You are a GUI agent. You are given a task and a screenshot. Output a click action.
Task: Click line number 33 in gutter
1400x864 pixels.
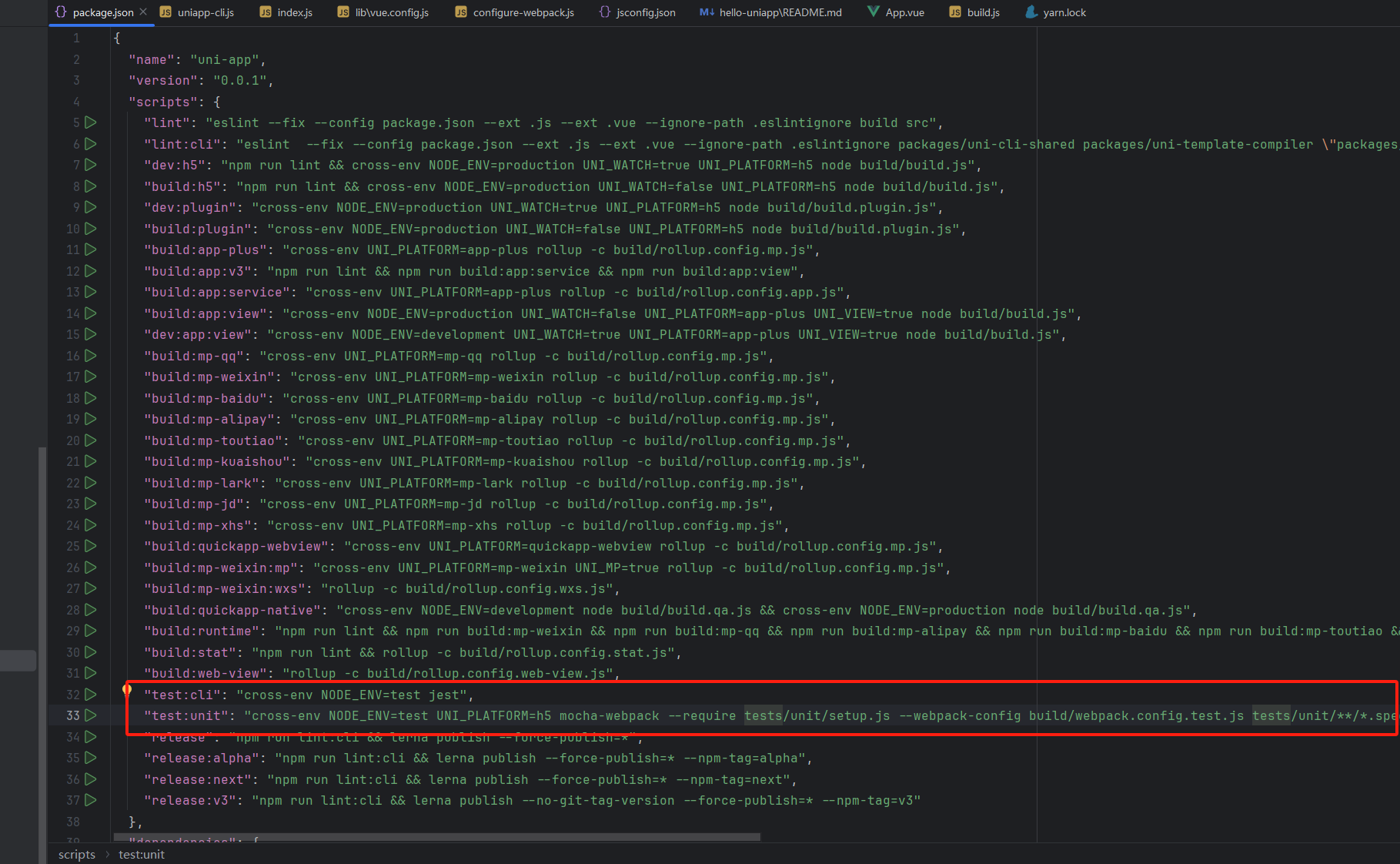pyautogui.click(x=72, y=715)
